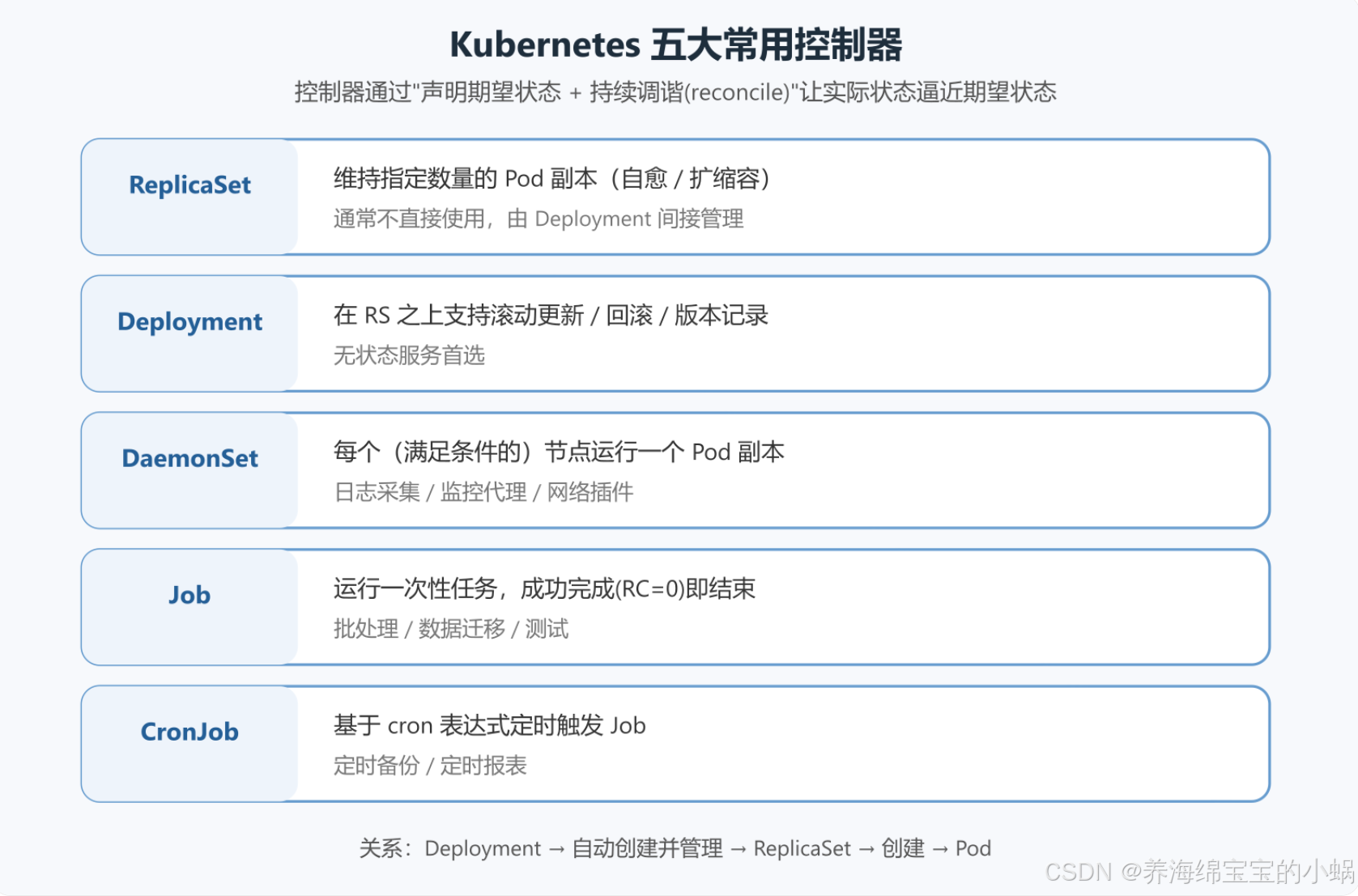The image size is (1358, 896).
Task: Click Deployment description about 滚动更新 / 回滚
Action: [x=551, y=315]
